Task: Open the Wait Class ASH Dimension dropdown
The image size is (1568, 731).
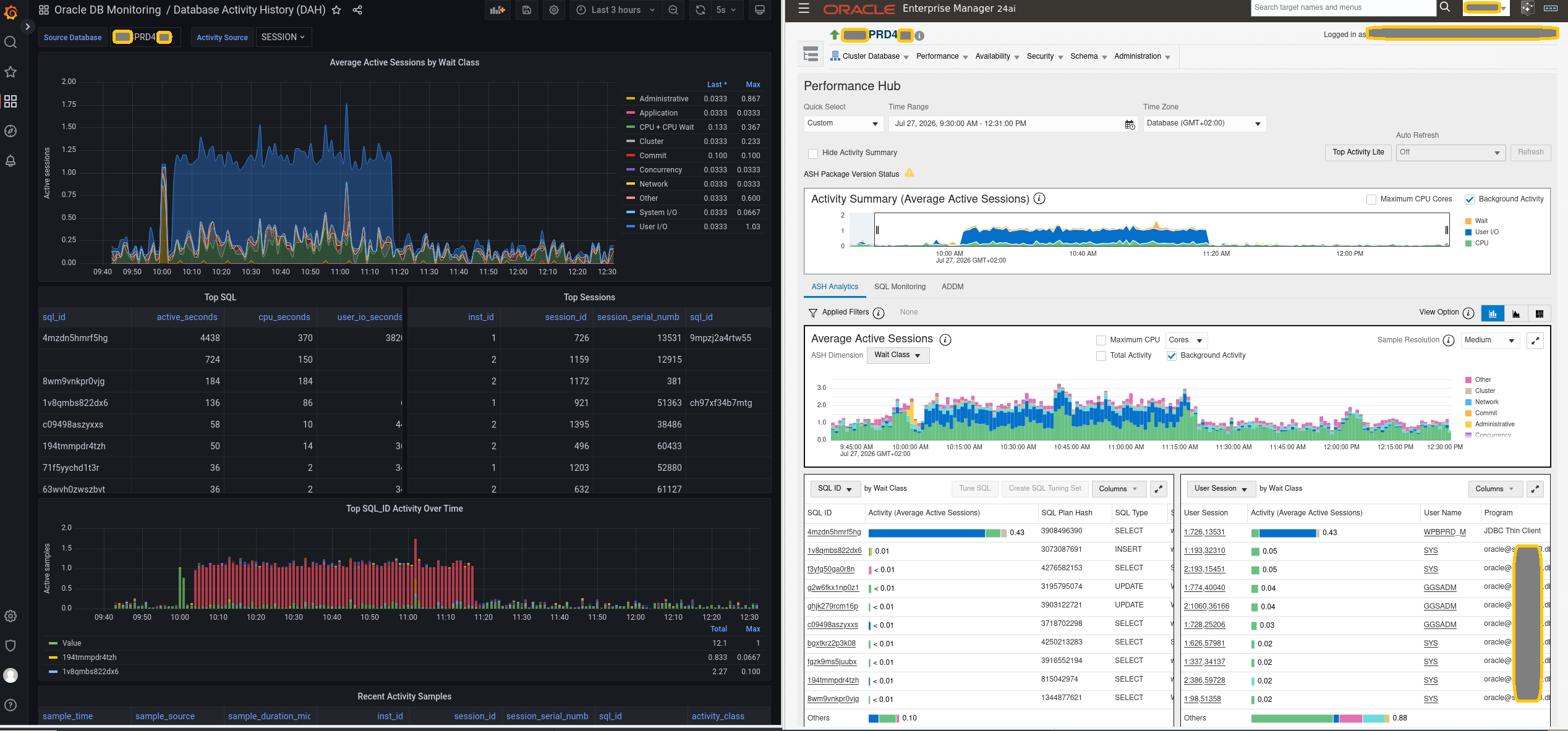Action: click(x=898, y=355)
